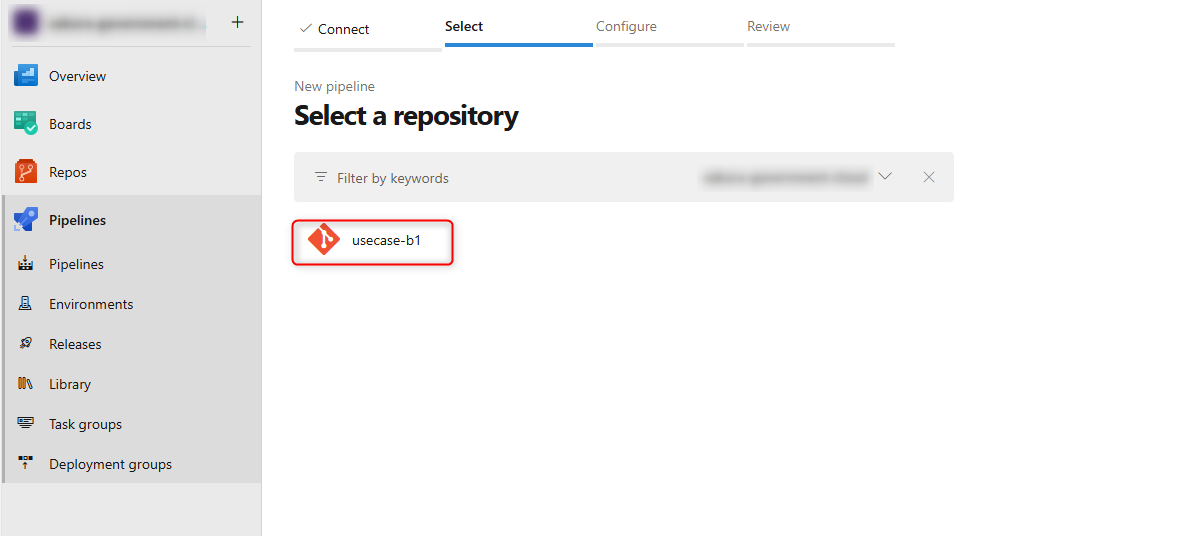Image resolution: width=1194 pixels, height=536 pixels.
Task: Expand the project dropdown chevron in filter bar
Action: tap(885, 177)
